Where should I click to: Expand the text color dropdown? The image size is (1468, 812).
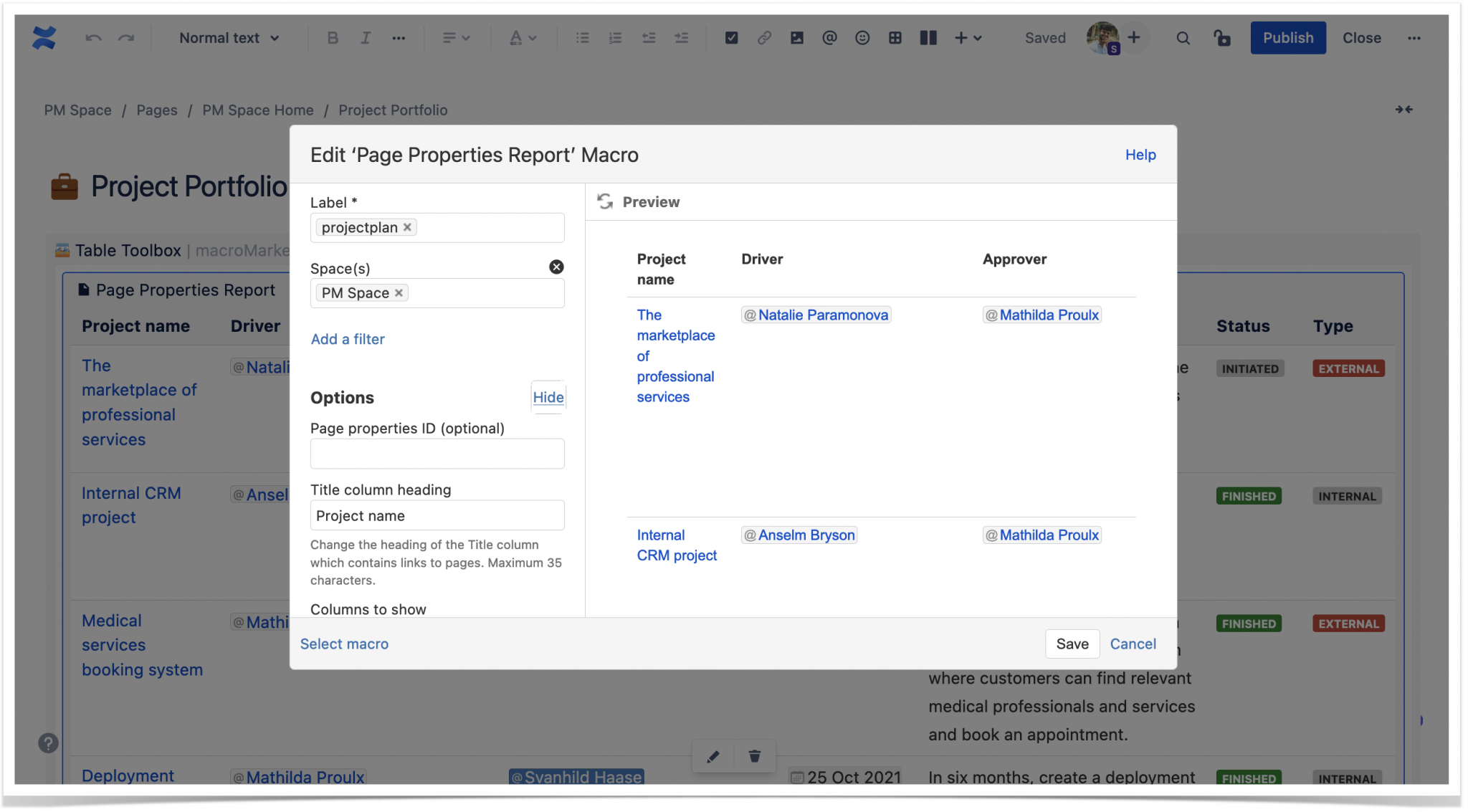point(523,38)
